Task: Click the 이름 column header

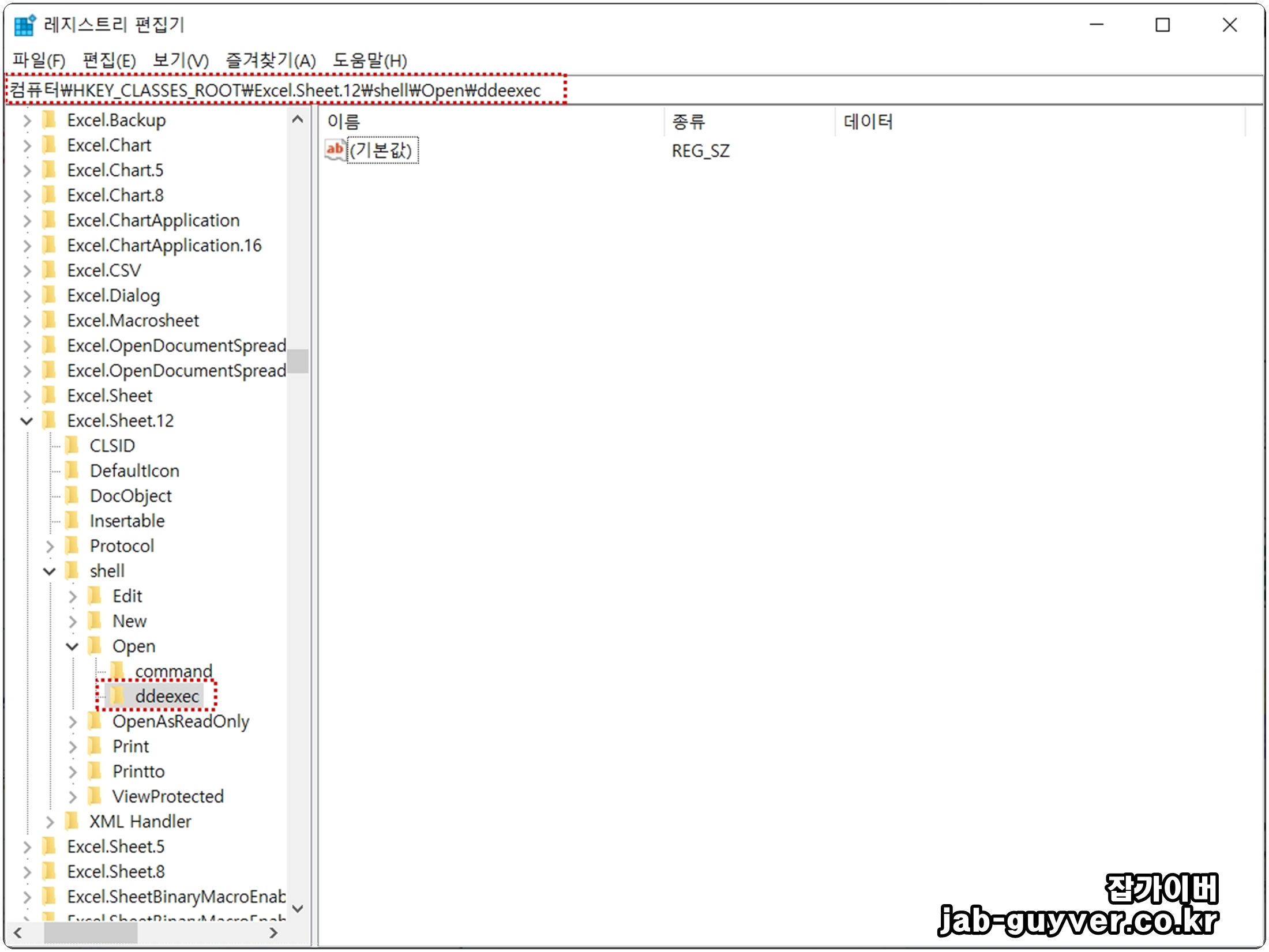Action: tap(344, 122)
